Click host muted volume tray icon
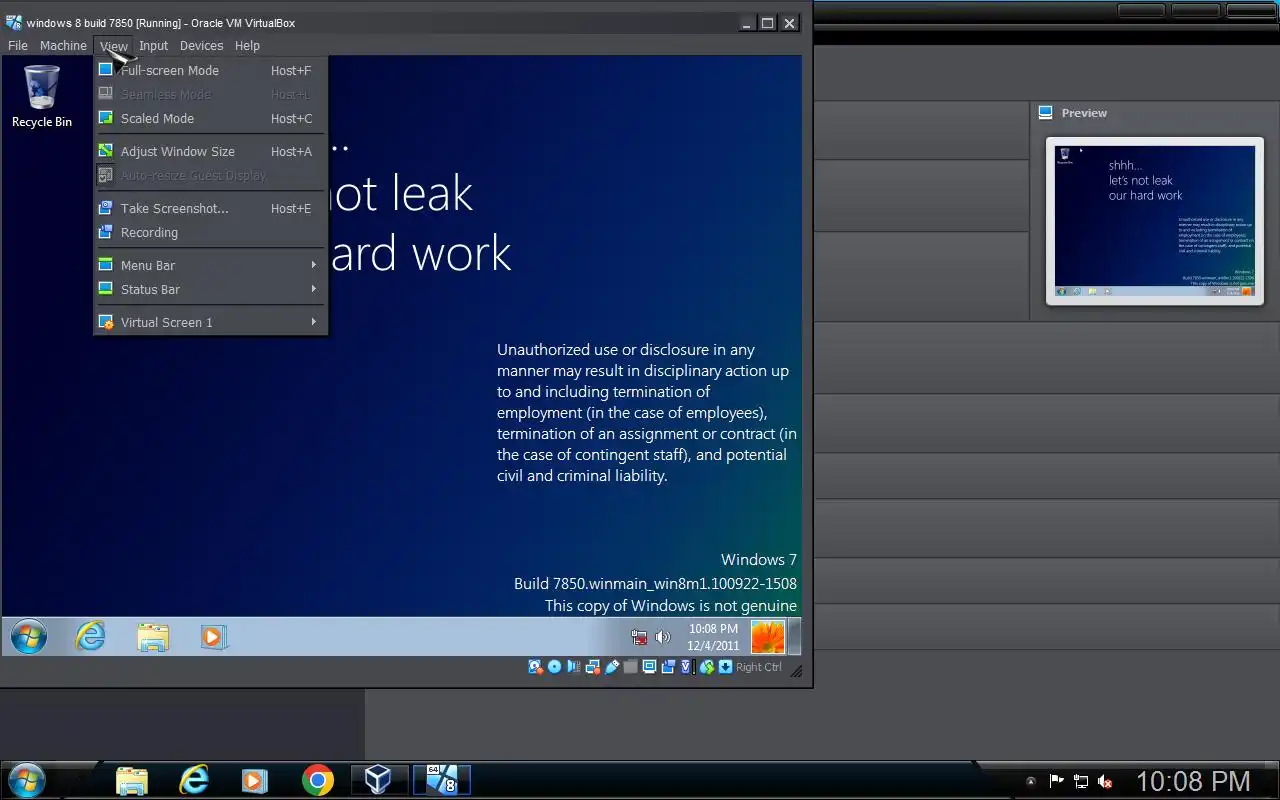The image size is (1280, 800). pos(1105,781)
